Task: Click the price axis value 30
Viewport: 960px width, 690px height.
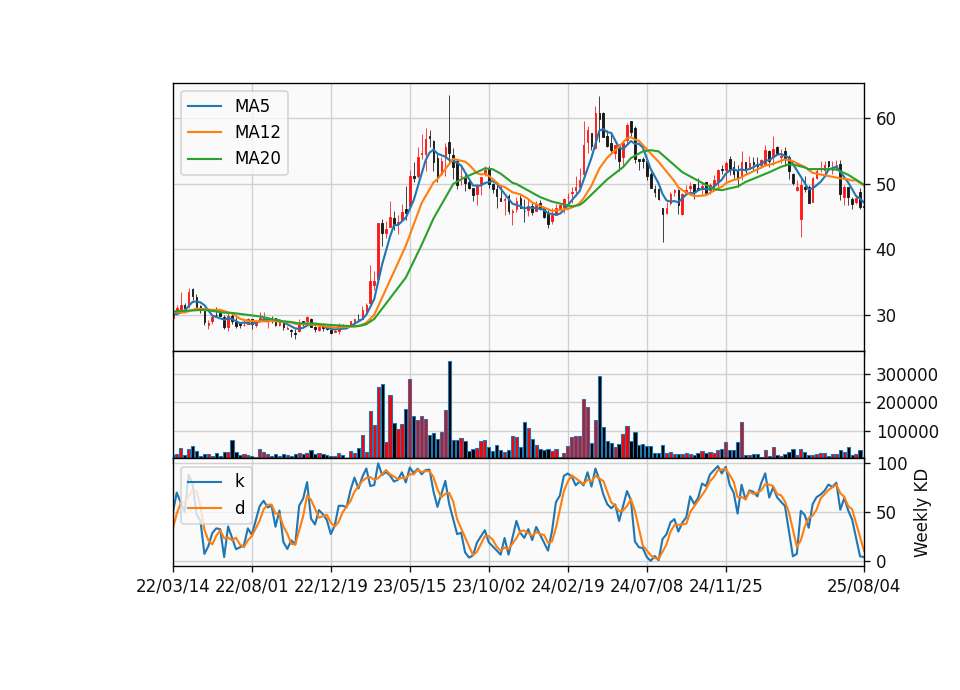Action: pyautogui.click(x=886, y=315)
